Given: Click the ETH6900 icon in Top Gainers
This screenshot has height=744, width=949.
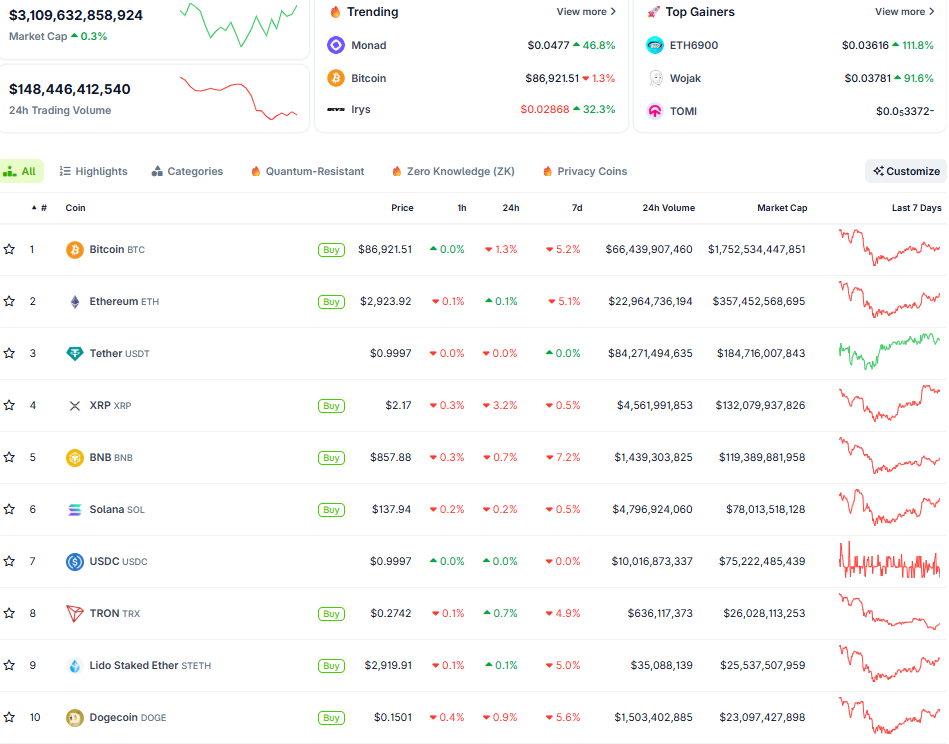Looking at the screenshot, I should [x=655, y=46].
